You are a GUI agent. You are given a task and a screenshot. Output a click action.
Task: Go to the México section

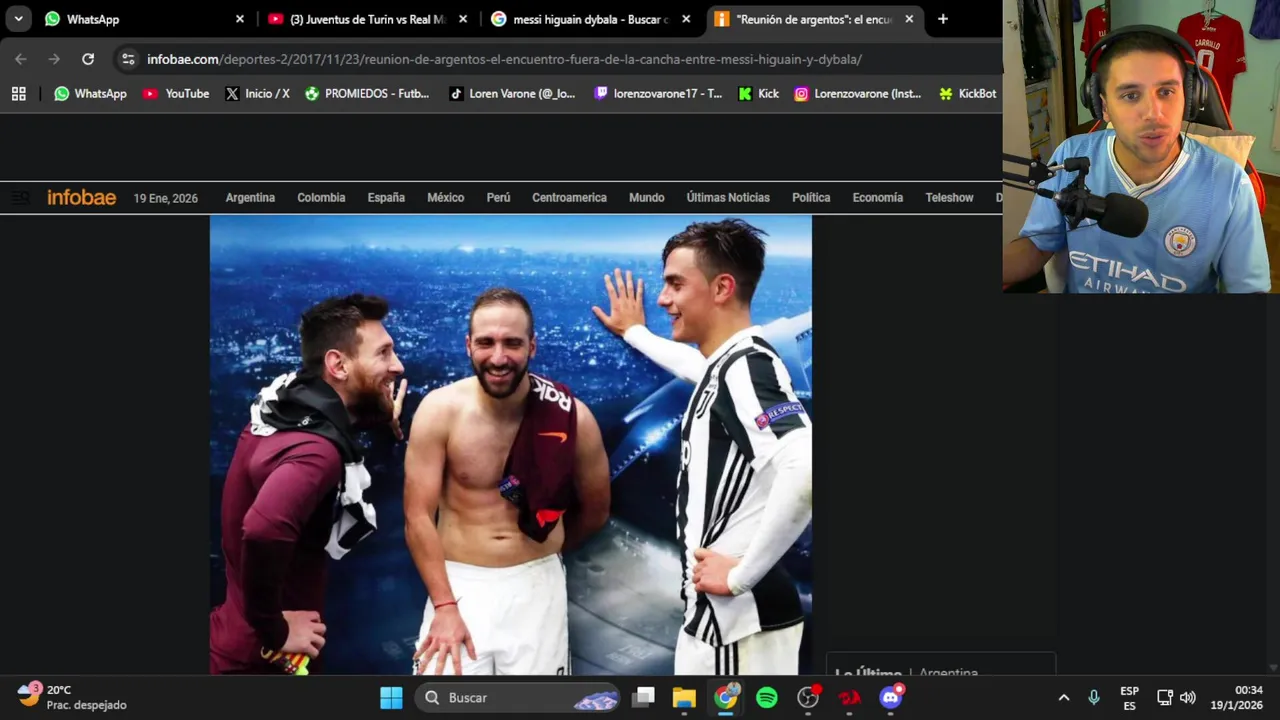[x=445, y=198]
